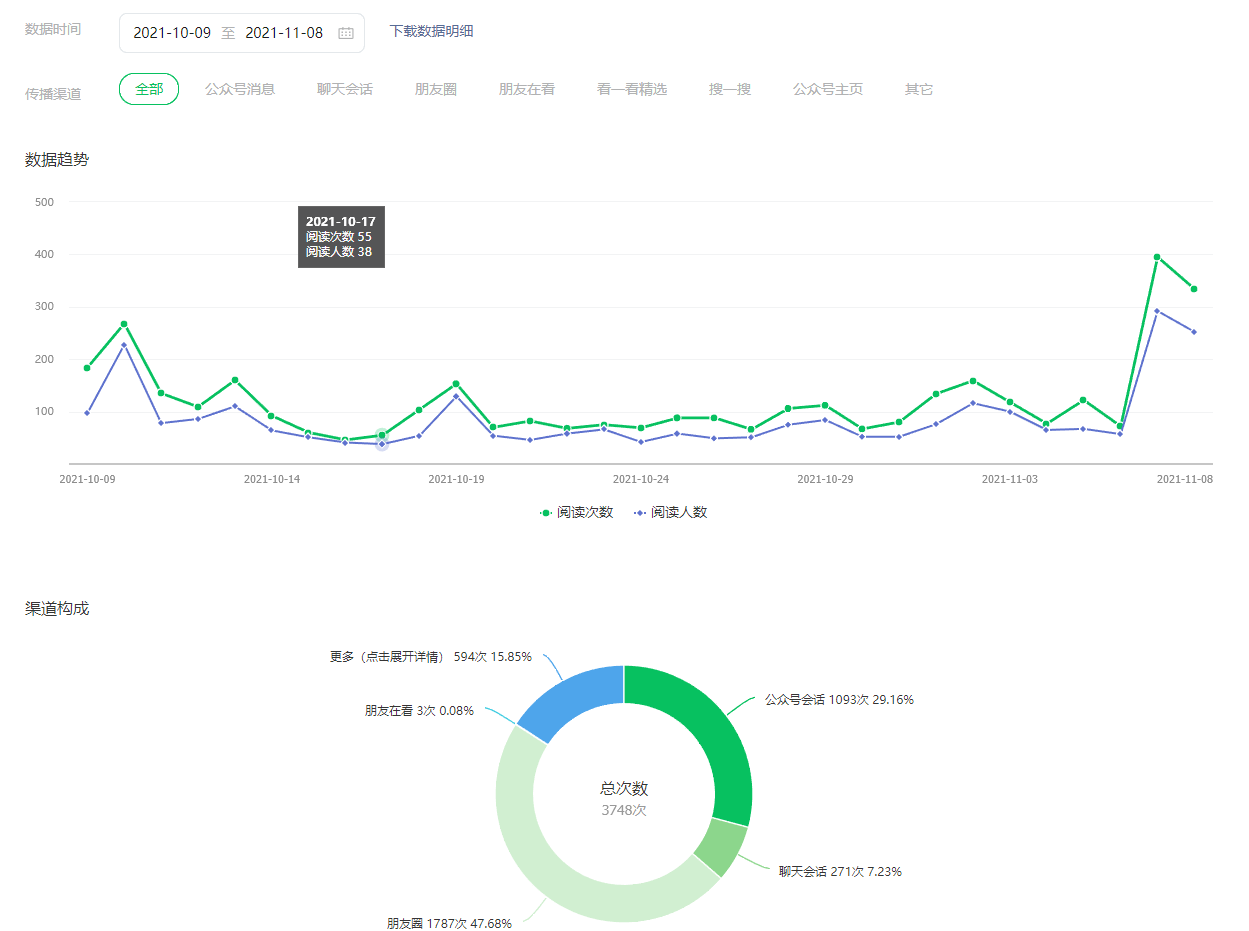Toggle the 阅读人数 legend marker
Image resolution: width=1249 pixels, height=931 pixels.
(x=640, y=512)
